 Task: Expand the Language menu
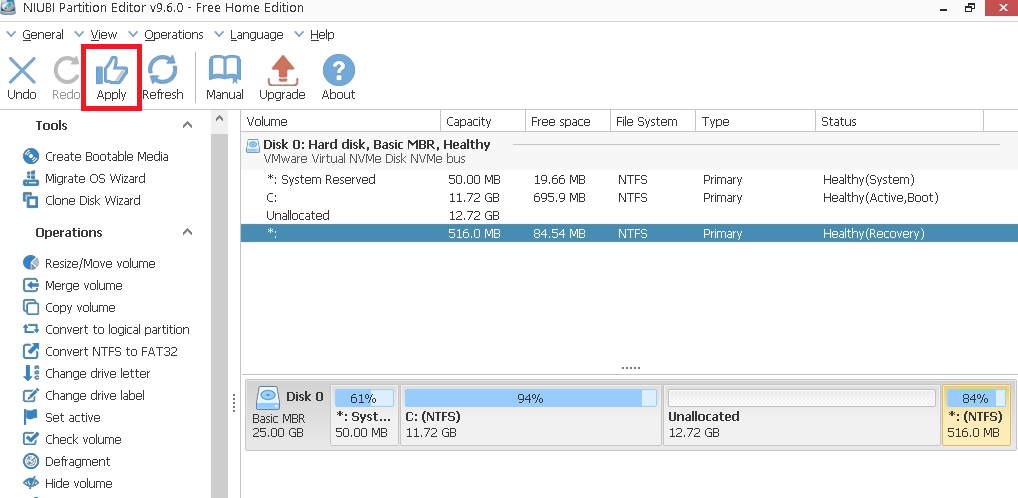tap(256, 35)
